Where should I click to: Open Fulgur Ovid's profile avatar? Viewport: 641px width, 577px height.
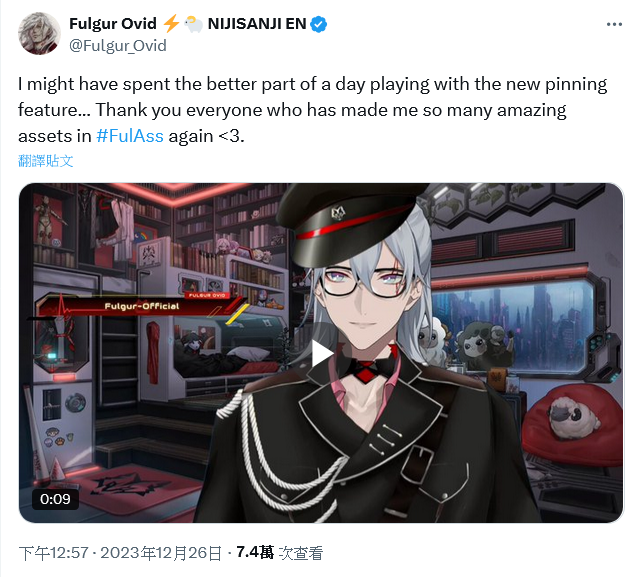point(39,34)
